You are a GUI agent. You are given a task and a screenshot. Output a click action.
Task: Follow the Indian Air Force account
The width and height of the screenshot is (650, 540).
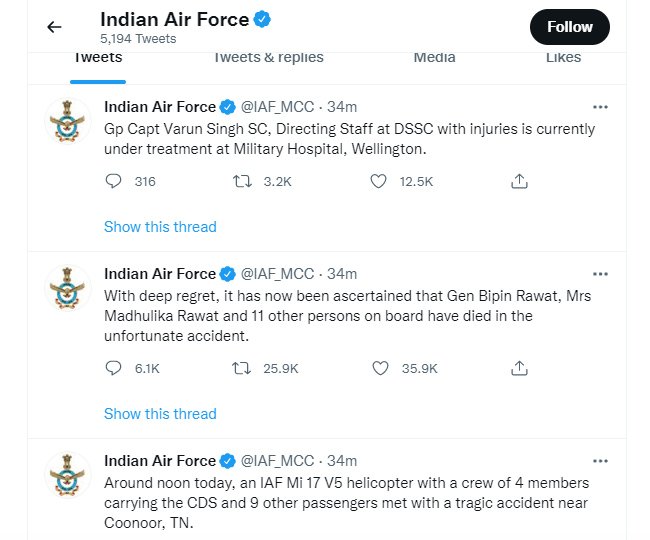coord(569,27)
